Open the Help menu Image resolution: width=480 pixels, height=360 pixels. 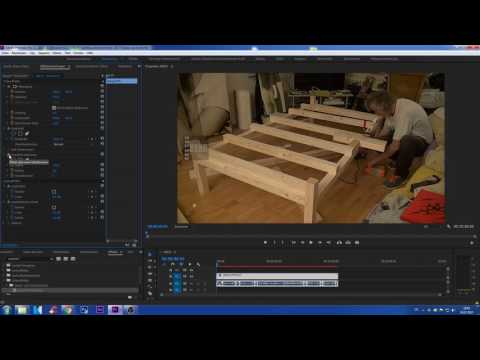pos(90,53)
